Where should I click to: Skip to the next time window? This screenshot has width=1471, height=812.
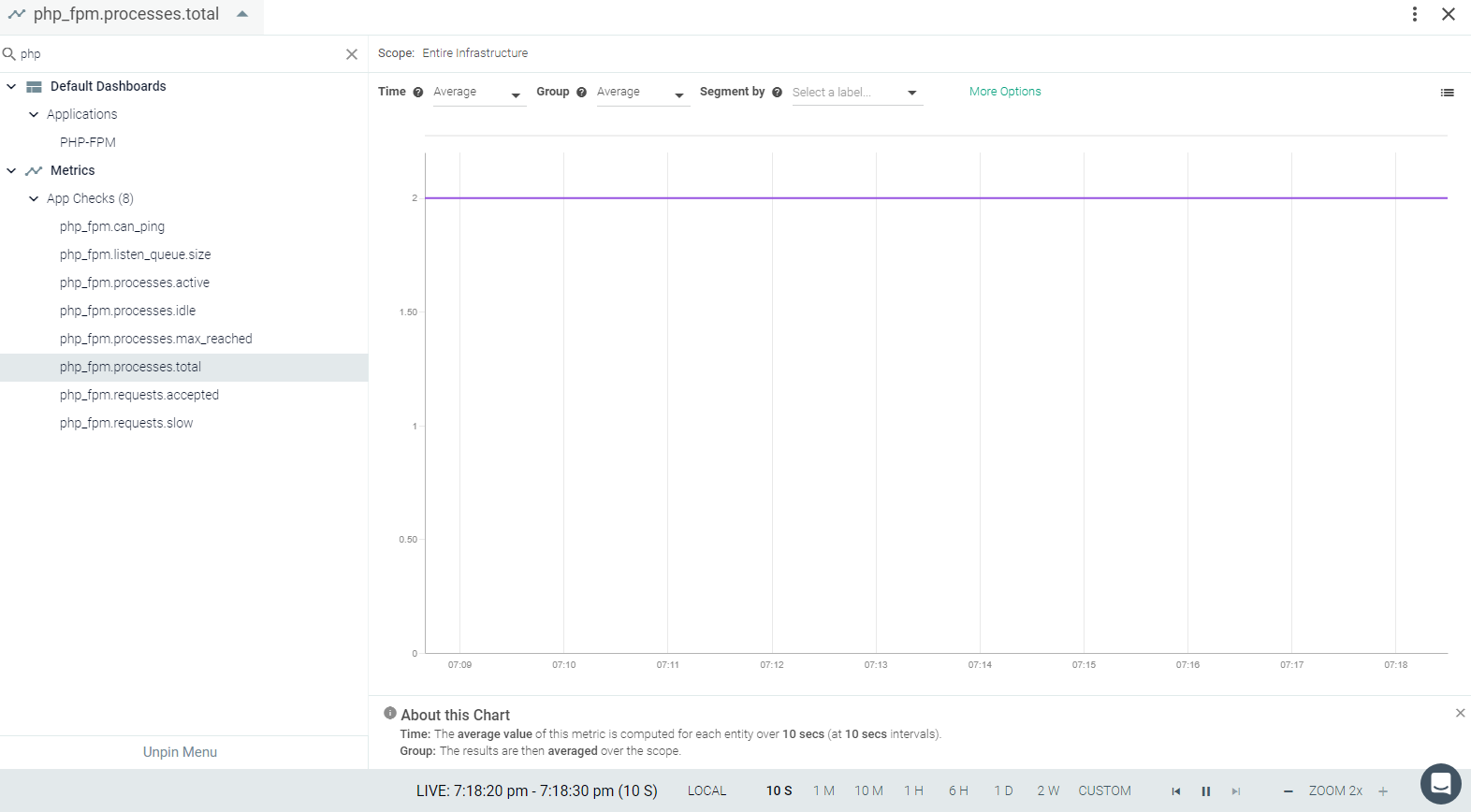pos(1236,791)
